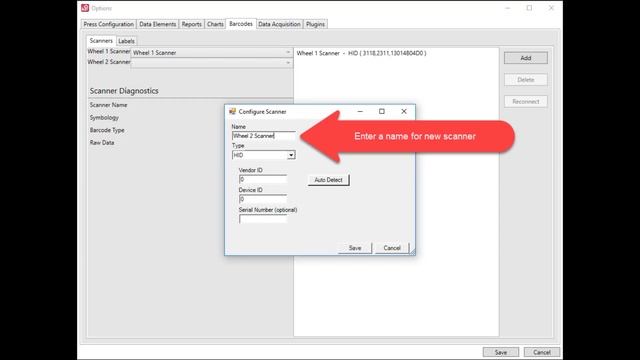Cancel the Options window
This screenshot has height=360, width=640.
[x=542, y=352]
